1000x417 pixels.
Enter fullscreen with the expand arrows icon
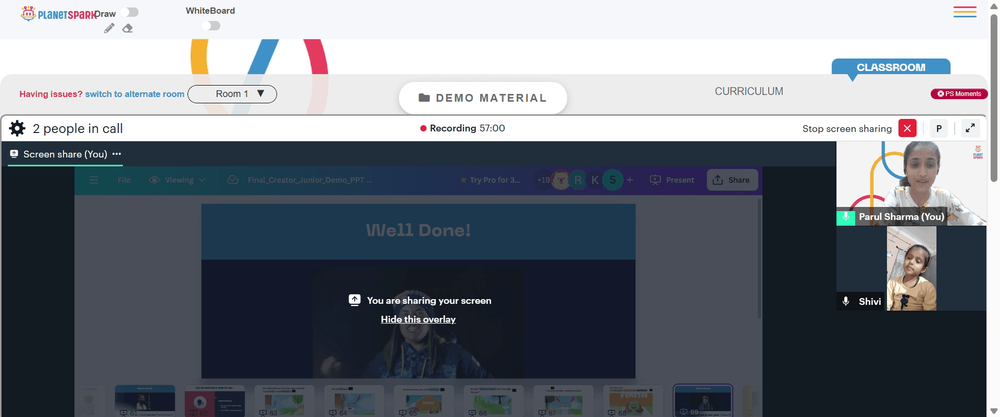click(x=970, y=128)
